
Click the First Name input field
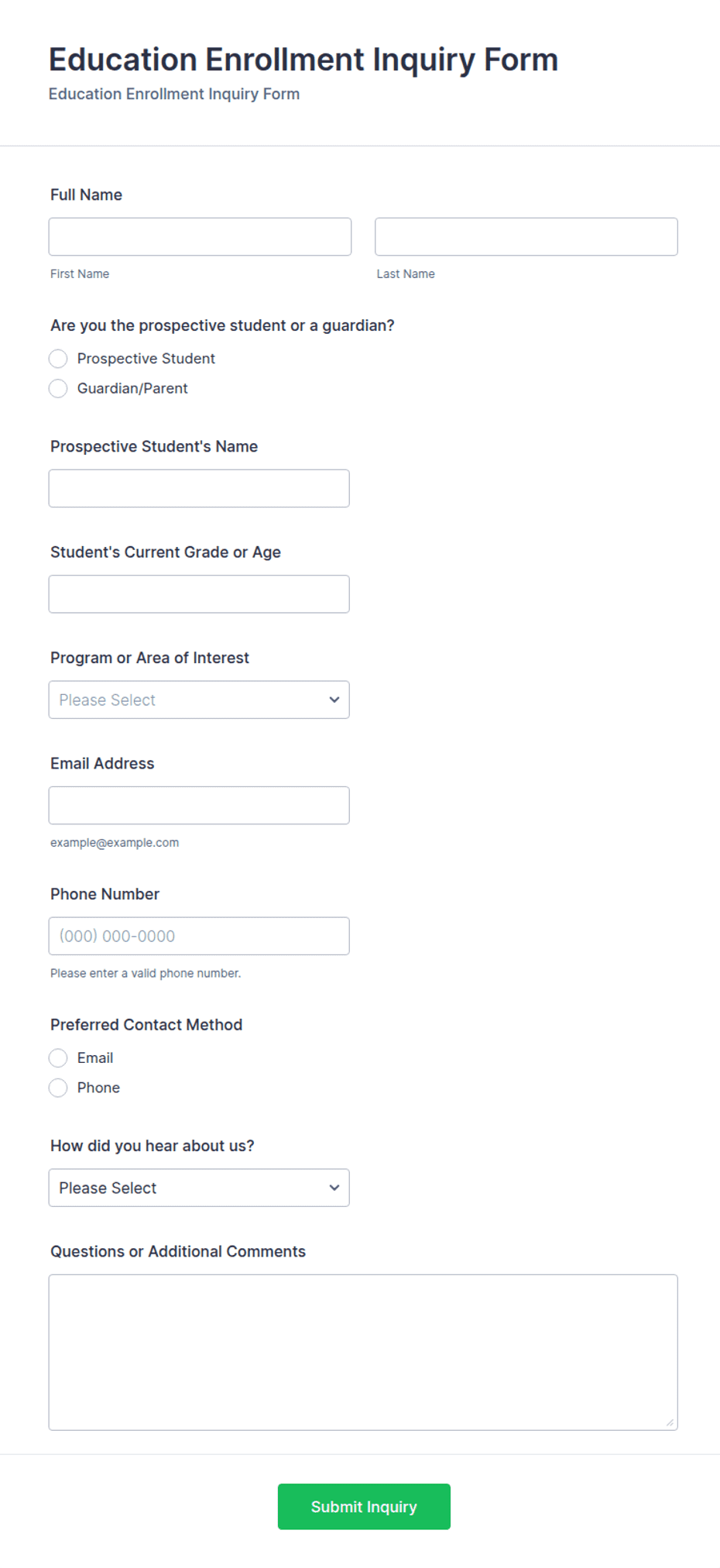click(200, 236)
